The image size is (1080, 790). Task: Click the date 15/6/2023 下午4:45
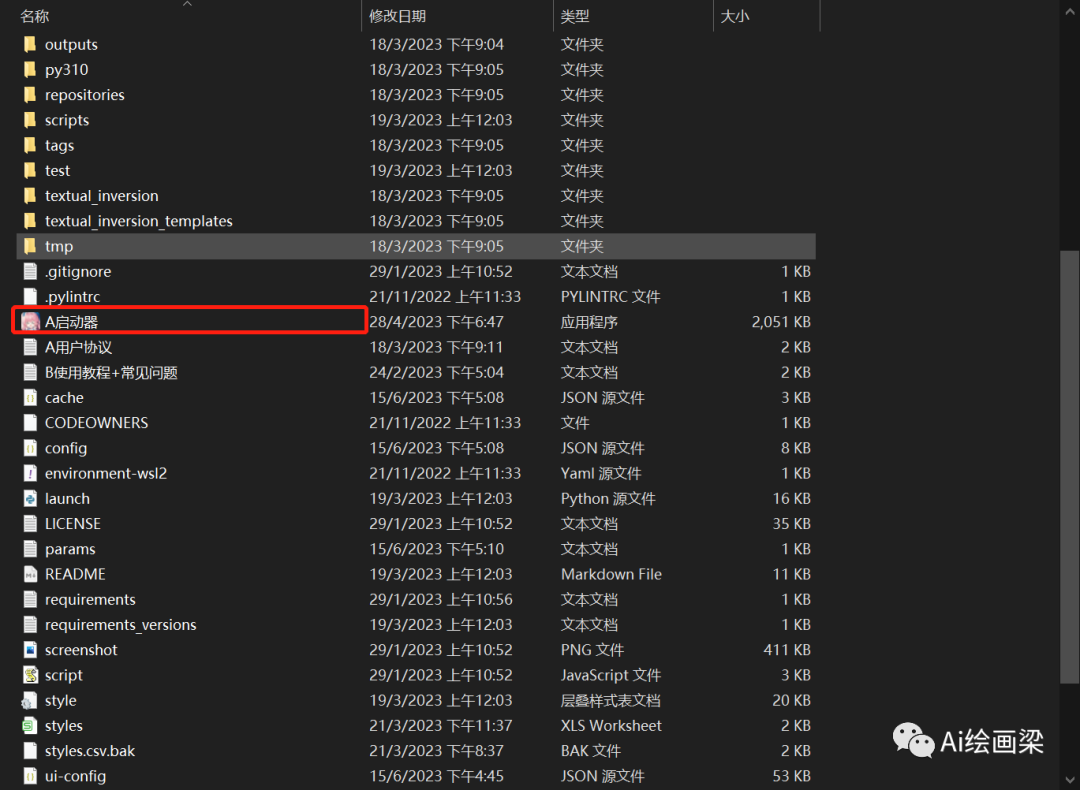(x=437, y=776)
